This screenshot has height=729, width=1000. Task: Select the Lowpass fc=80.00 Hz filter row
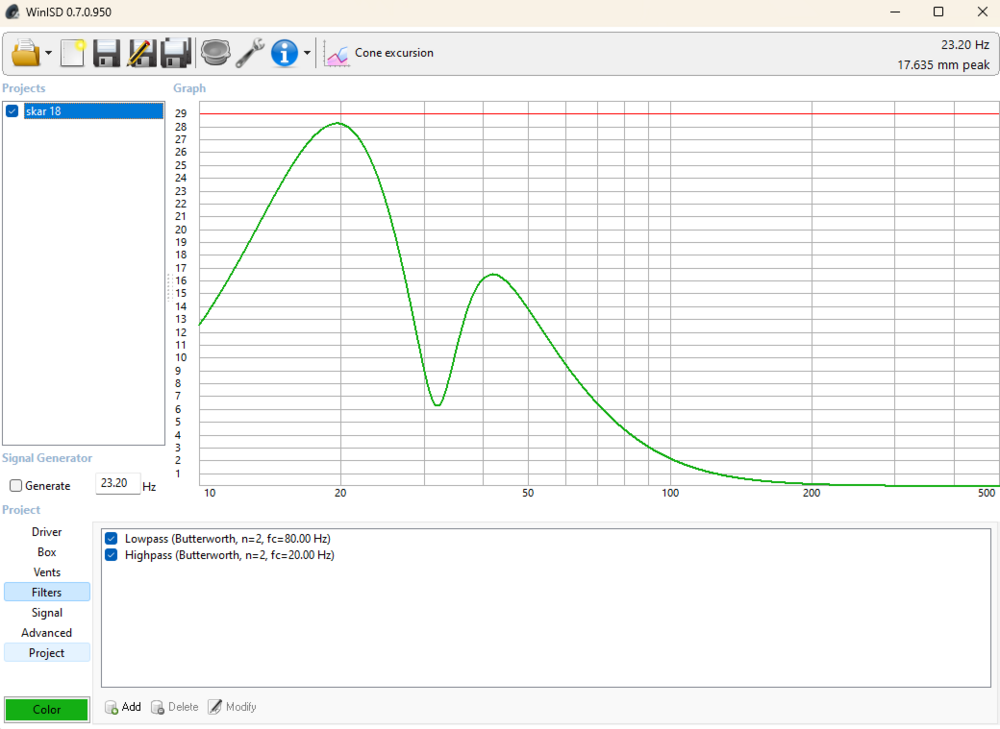228,538
